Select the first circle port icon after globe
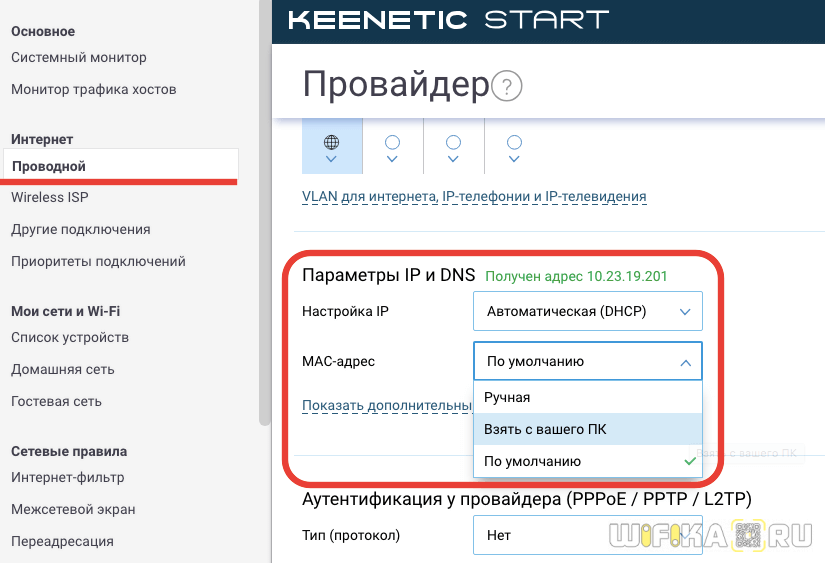The image size is (825, 563). pyautogui.click(x=392, y=148)
